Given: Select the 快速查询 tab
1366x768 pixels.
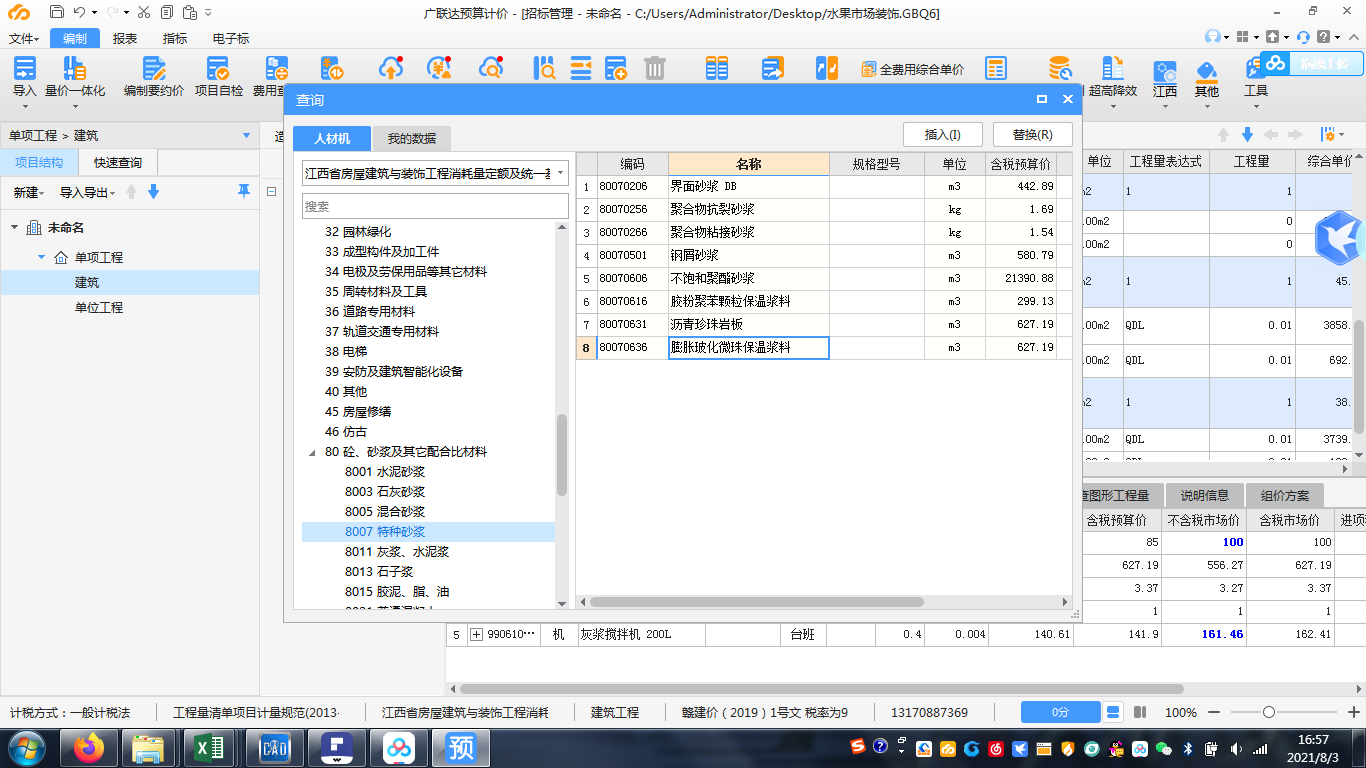Looking at the screenshot, I should [118, 162].
